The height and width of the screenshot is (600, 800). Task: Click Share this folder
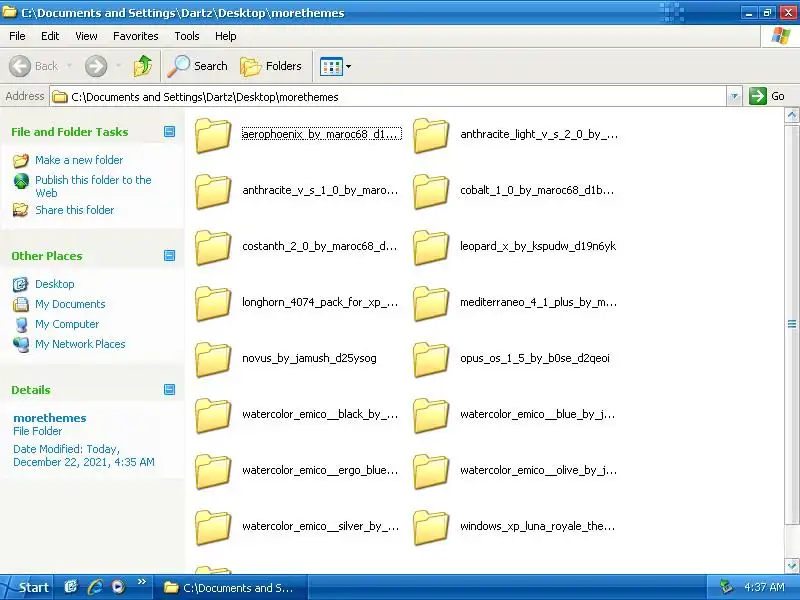click(x=74, y=210)
